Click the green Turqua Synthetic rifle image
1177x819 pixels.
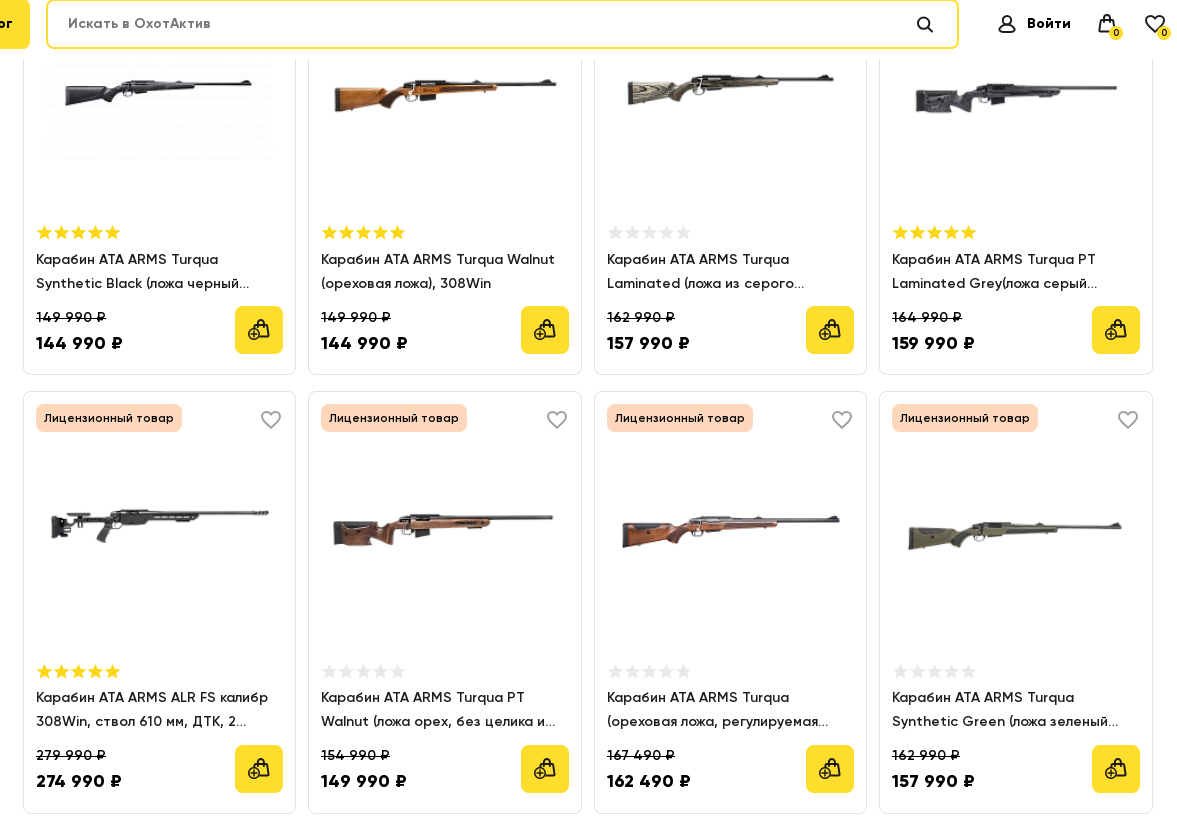point(1015,532)
